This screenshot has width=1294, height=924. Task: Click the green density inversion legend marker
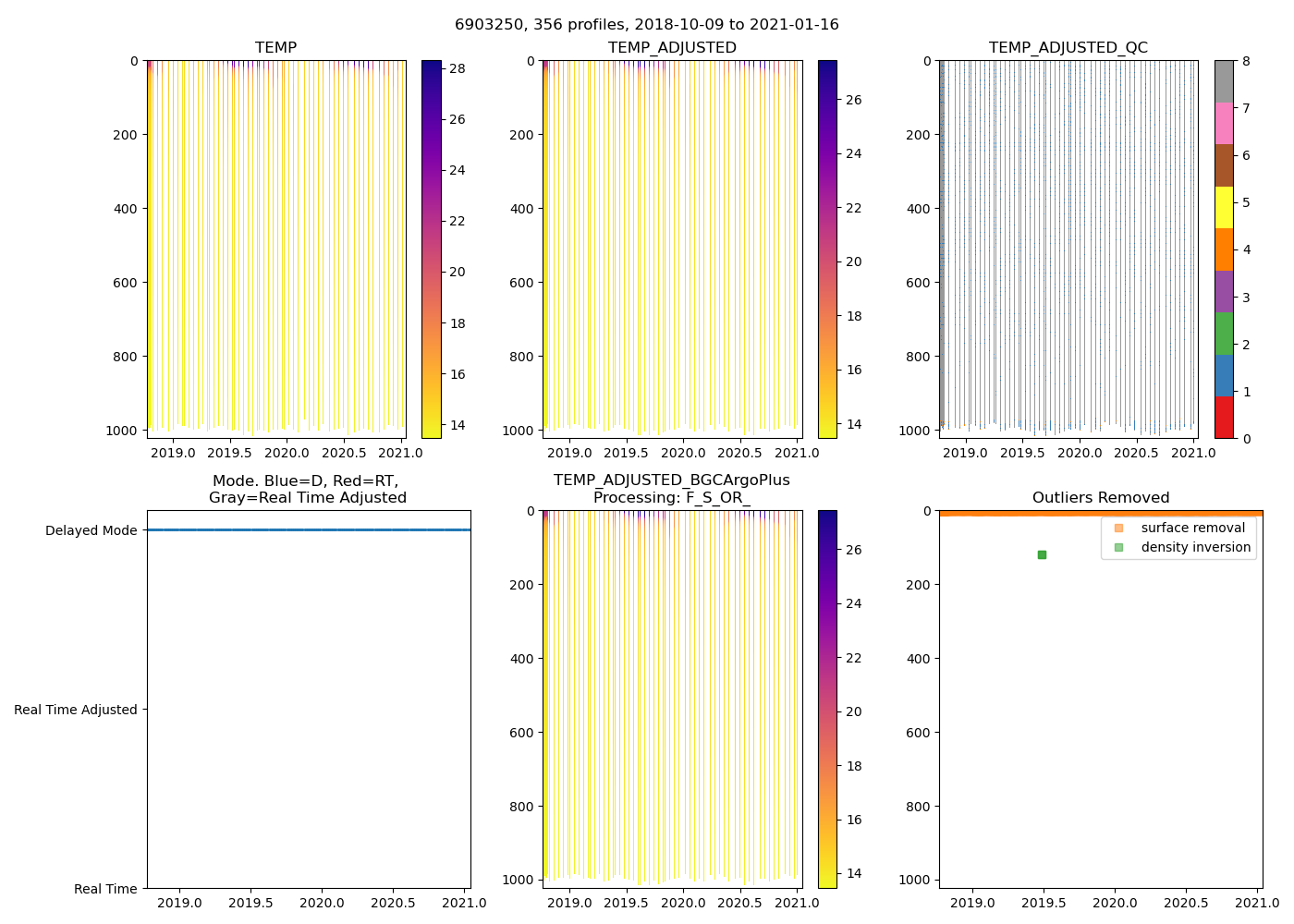(1118, 547)
